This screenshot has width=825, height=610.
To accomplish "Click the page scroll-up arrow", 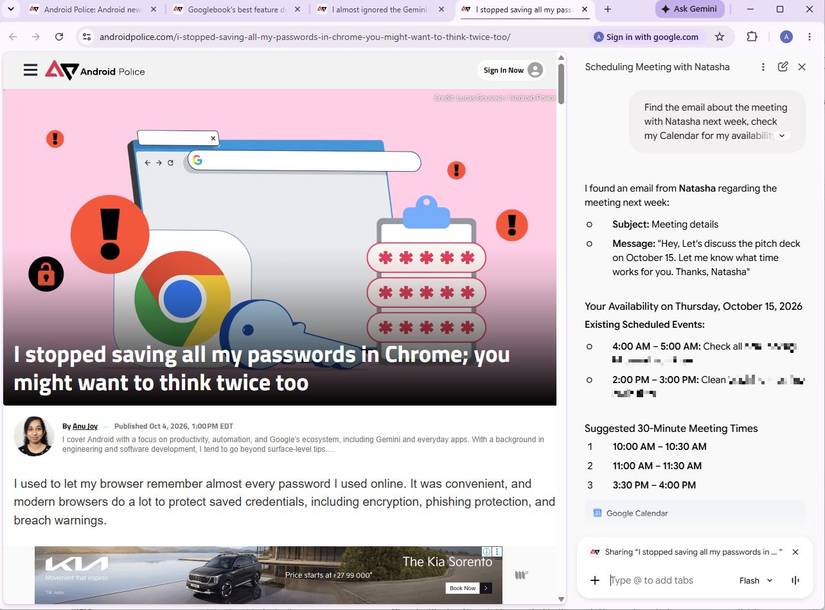I will (x=561, y=57).
